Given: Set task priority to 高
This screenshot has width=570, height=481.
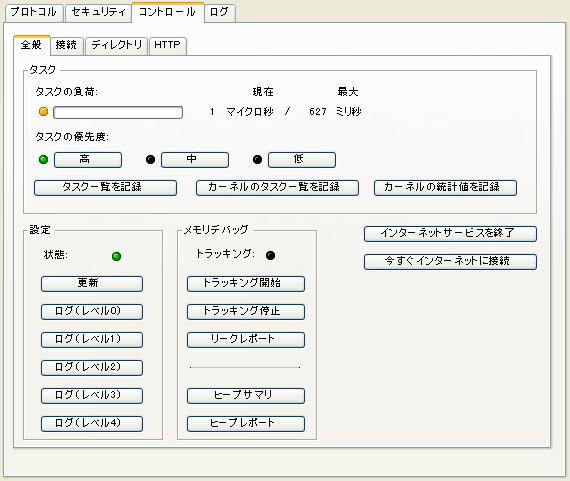Looking at the screenshot, I should coord(88,160).
